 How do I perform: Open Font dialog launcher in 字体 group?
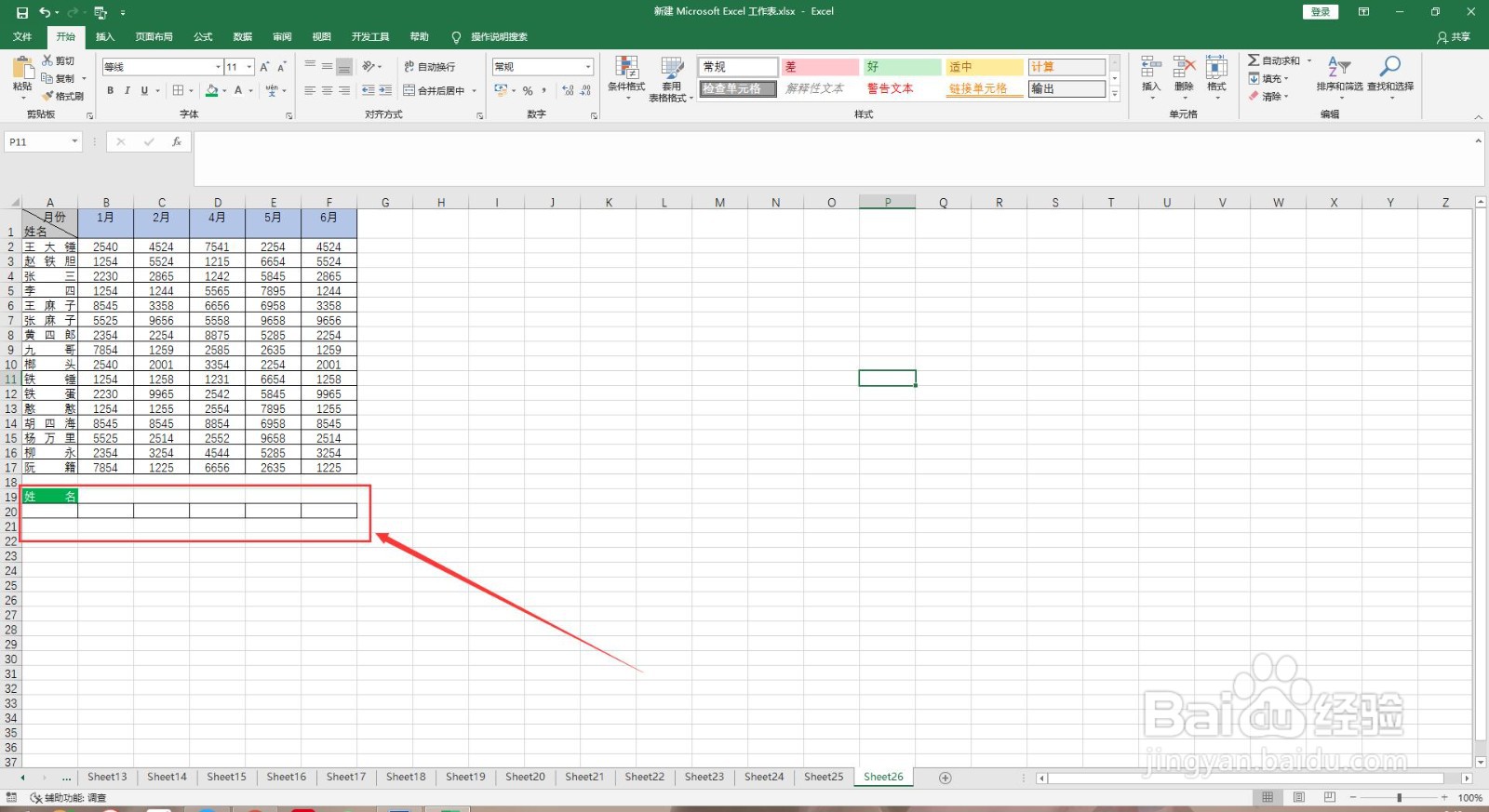click(289, 115)
